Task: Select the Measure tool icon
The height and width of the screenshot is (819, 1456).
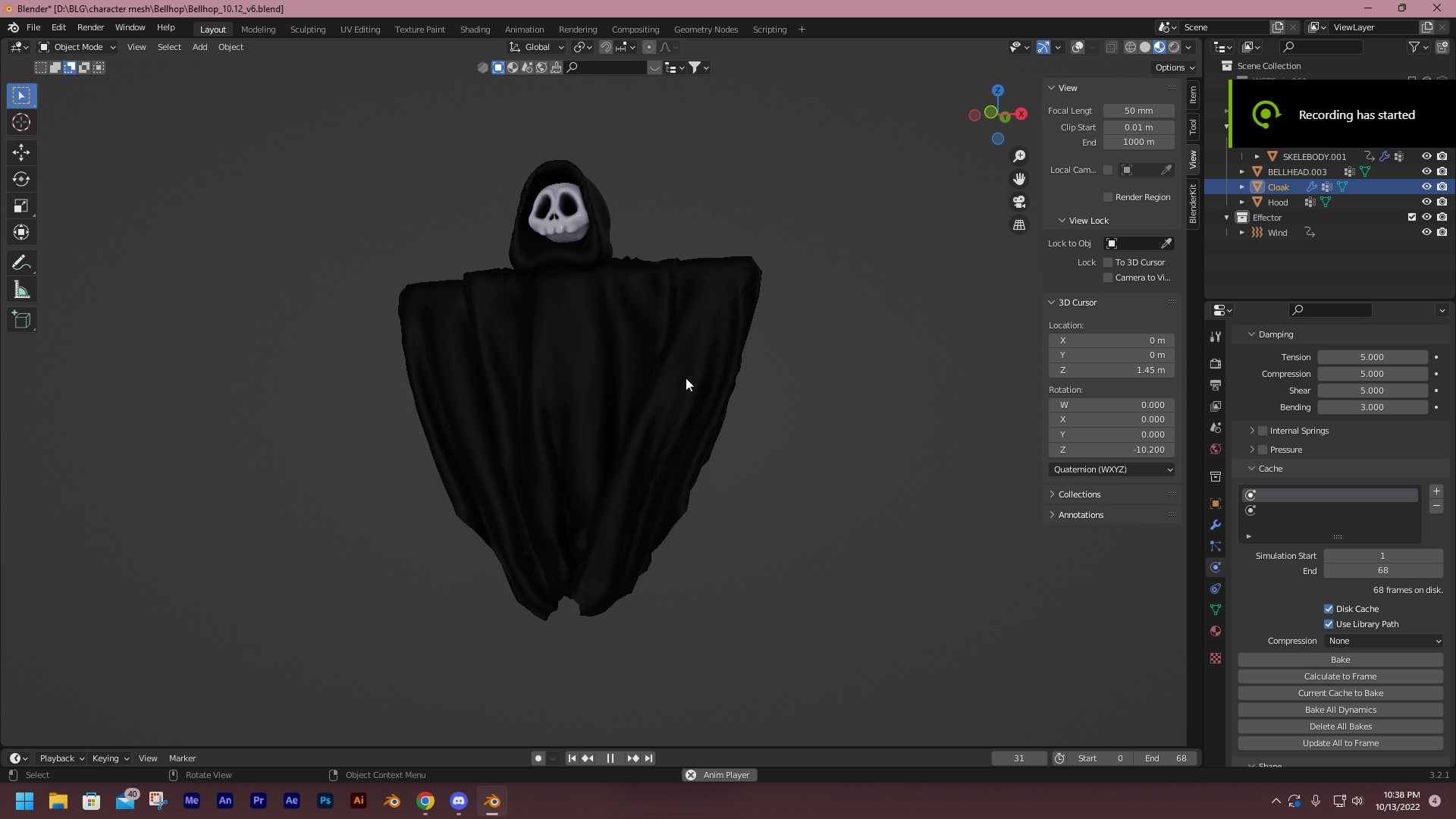Action: coord(22,290)
